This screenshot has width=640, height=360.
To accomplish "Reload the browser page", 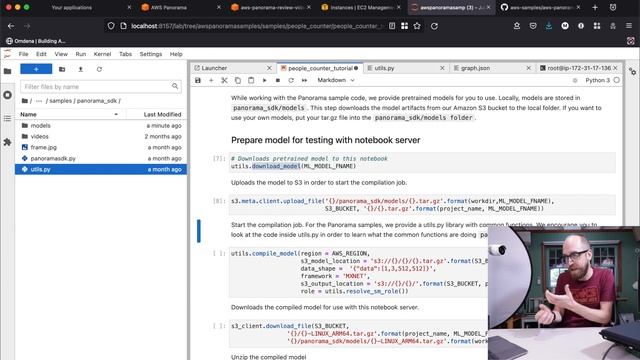I will (434, 26).
